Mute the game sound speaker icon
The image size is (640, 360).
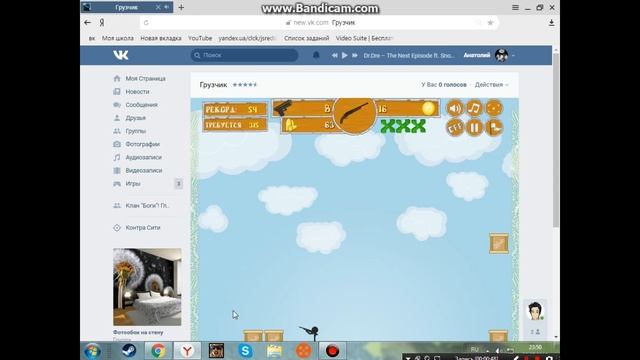pyautogui.click(x=454, y=109)
